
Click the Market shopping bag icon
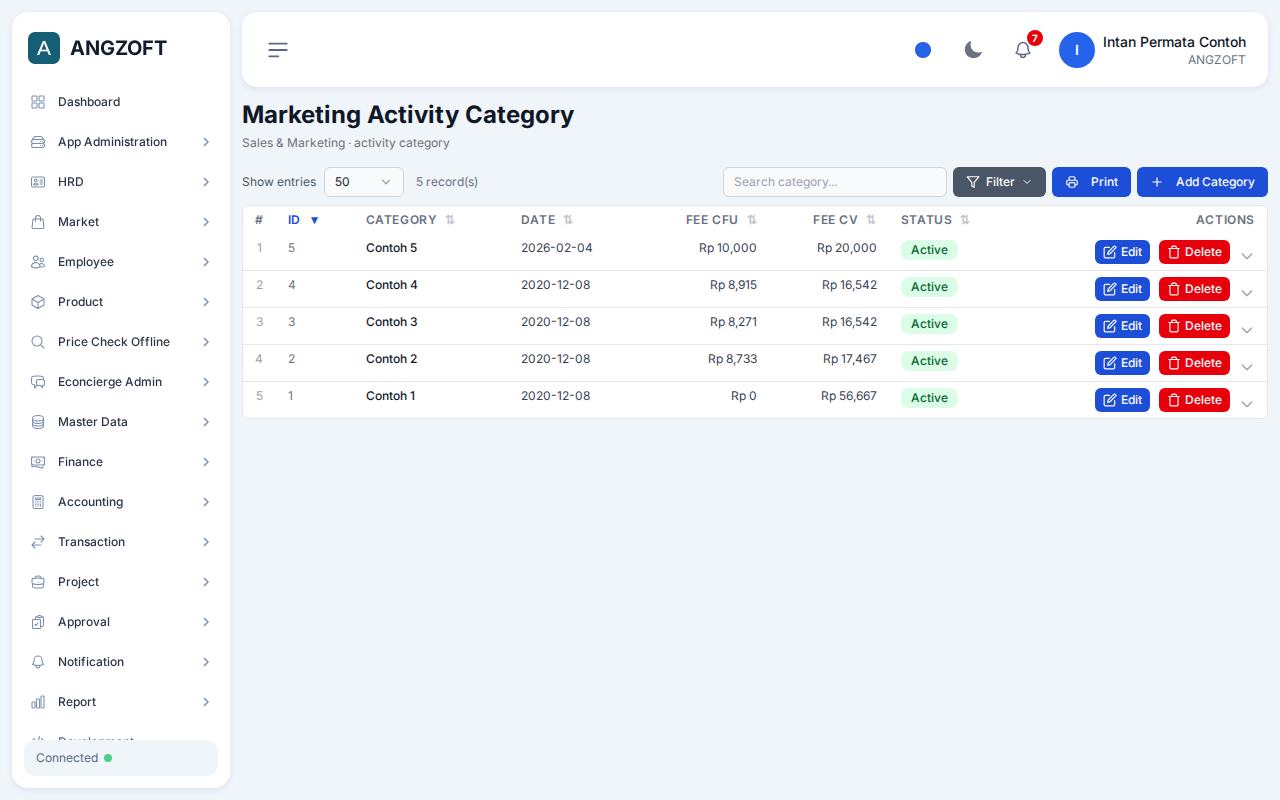click(x=38, y=222)
